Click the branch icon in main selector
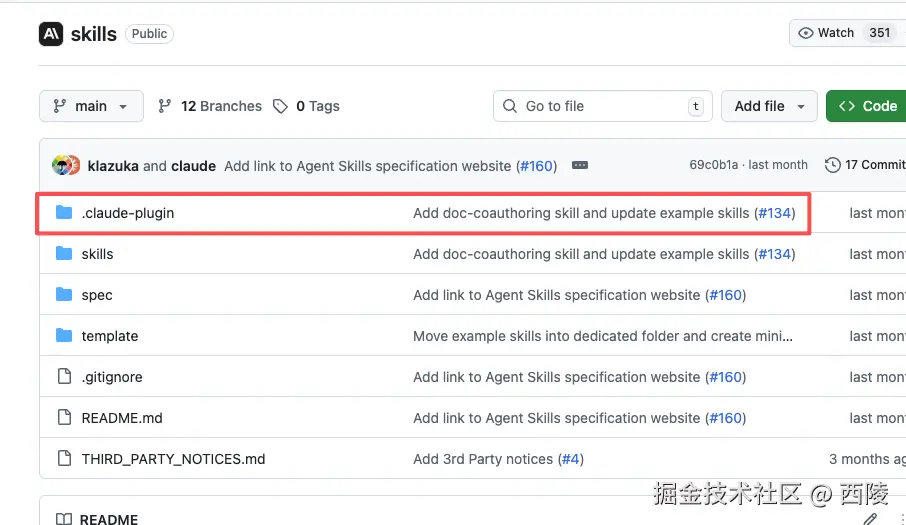Viewport: 906px width, 525px height. [x=60, y=106]
